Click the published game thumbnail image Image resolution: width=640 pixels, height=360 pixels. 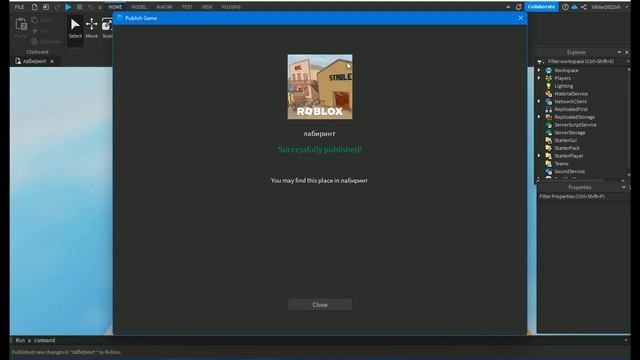[x=320, y=87]
